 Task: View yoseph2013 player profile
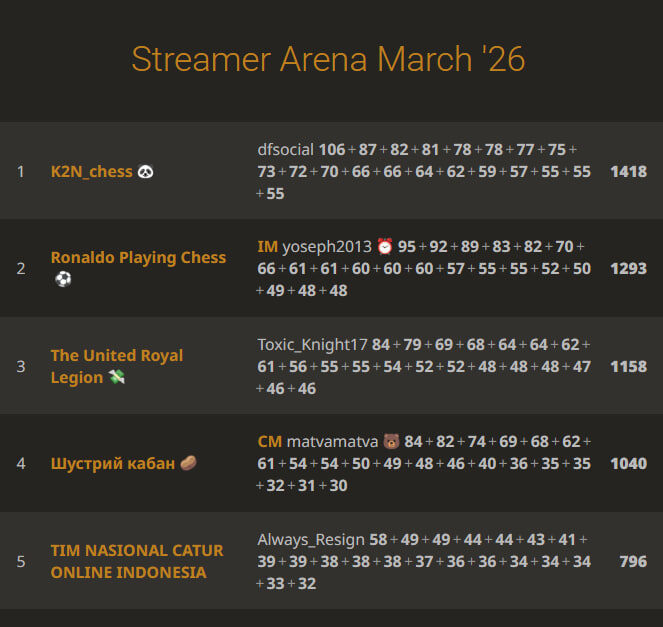coord(327,246)
